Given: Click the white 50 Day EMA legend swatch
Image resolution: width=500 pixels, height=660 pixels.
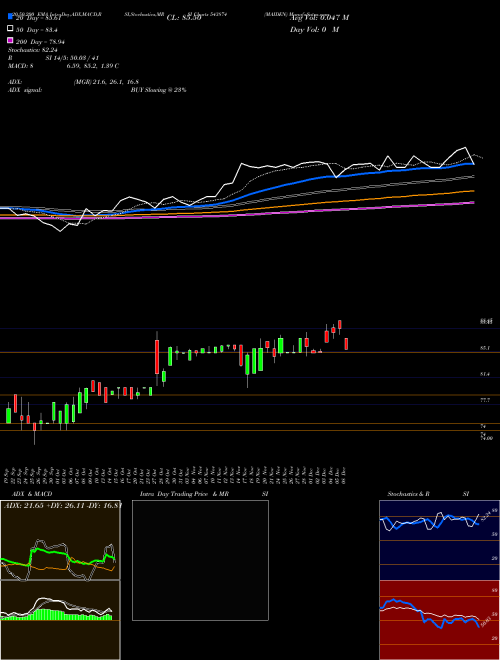Looking at the screenshot, I should pos(10,29).
